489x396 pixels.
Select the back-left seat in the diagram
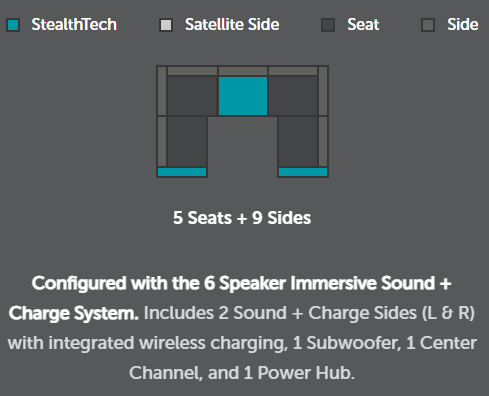click(x=192, y=96)
